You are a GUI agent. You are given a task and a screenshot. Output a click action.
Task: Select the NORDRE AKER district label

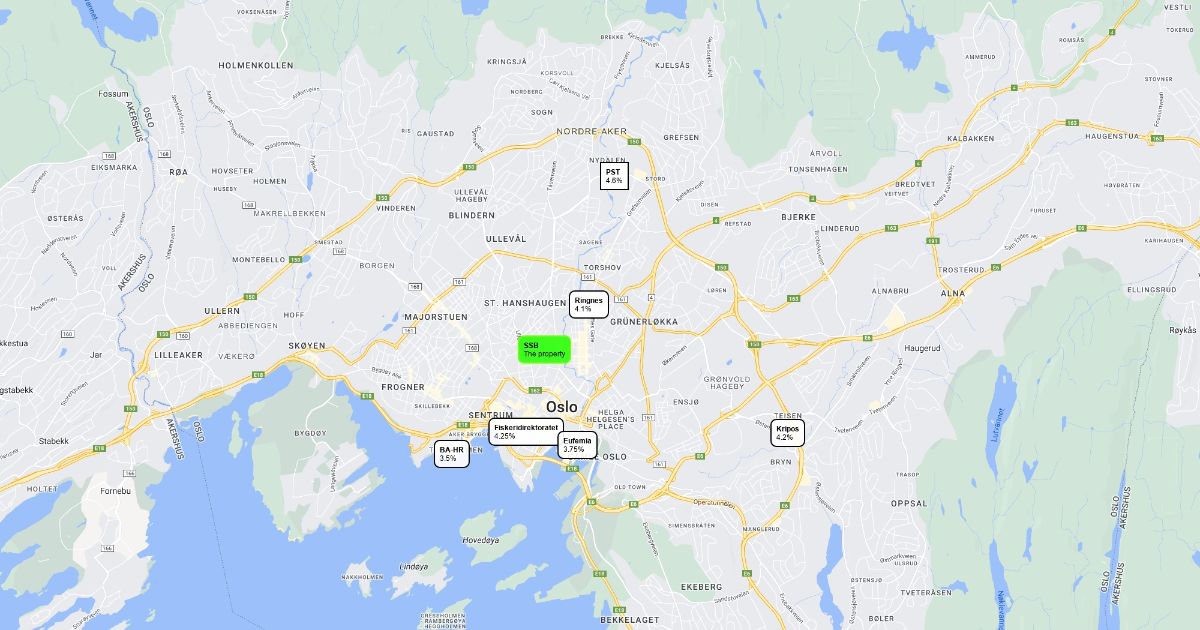pos(591,131)
